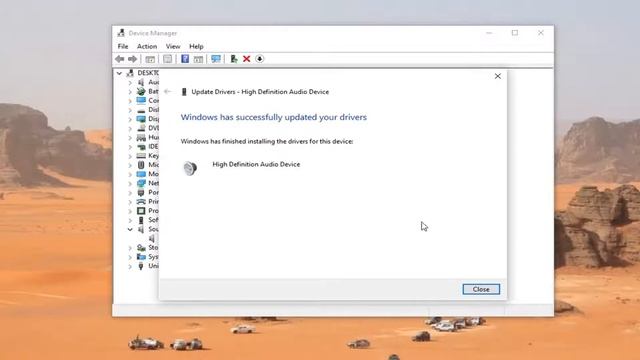The width and height of the screenshot is (640, 360).
Task: Click the blue Help question-mark toolbar icon
Action: pos(185,59)
